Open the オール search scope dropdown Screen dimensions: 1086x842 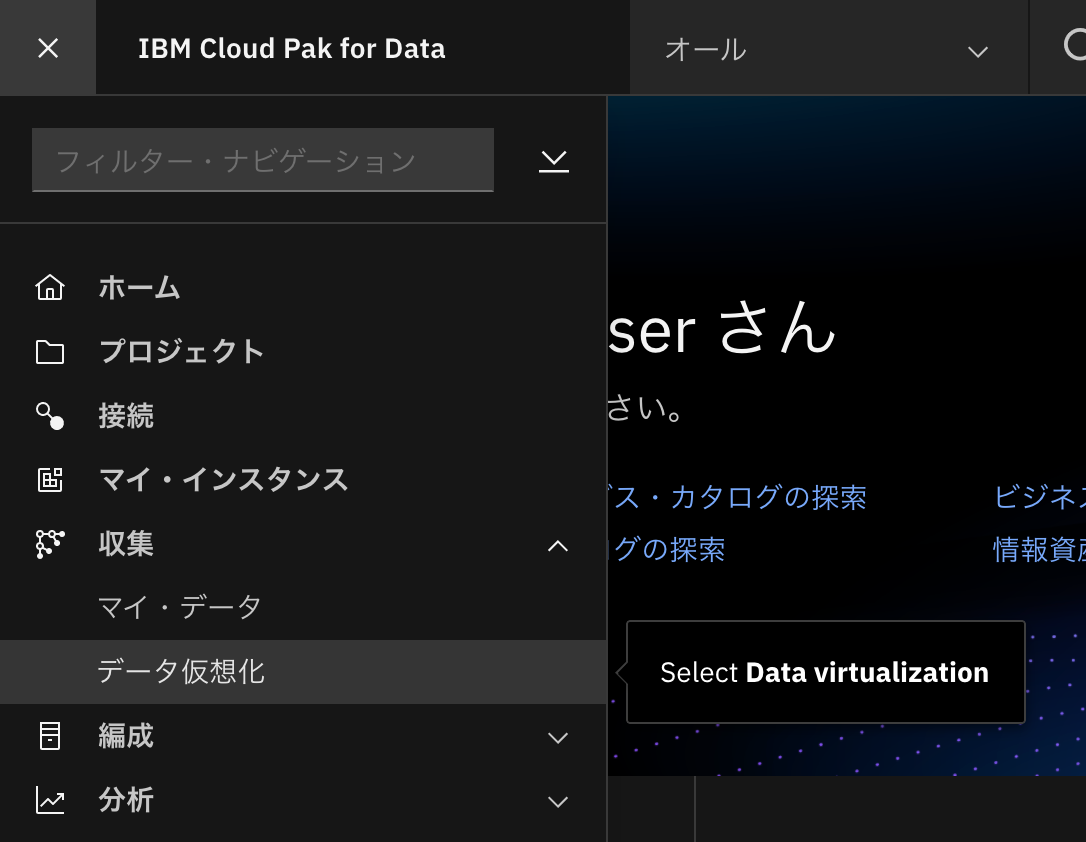pyautogui.click(x=829, y=48)
